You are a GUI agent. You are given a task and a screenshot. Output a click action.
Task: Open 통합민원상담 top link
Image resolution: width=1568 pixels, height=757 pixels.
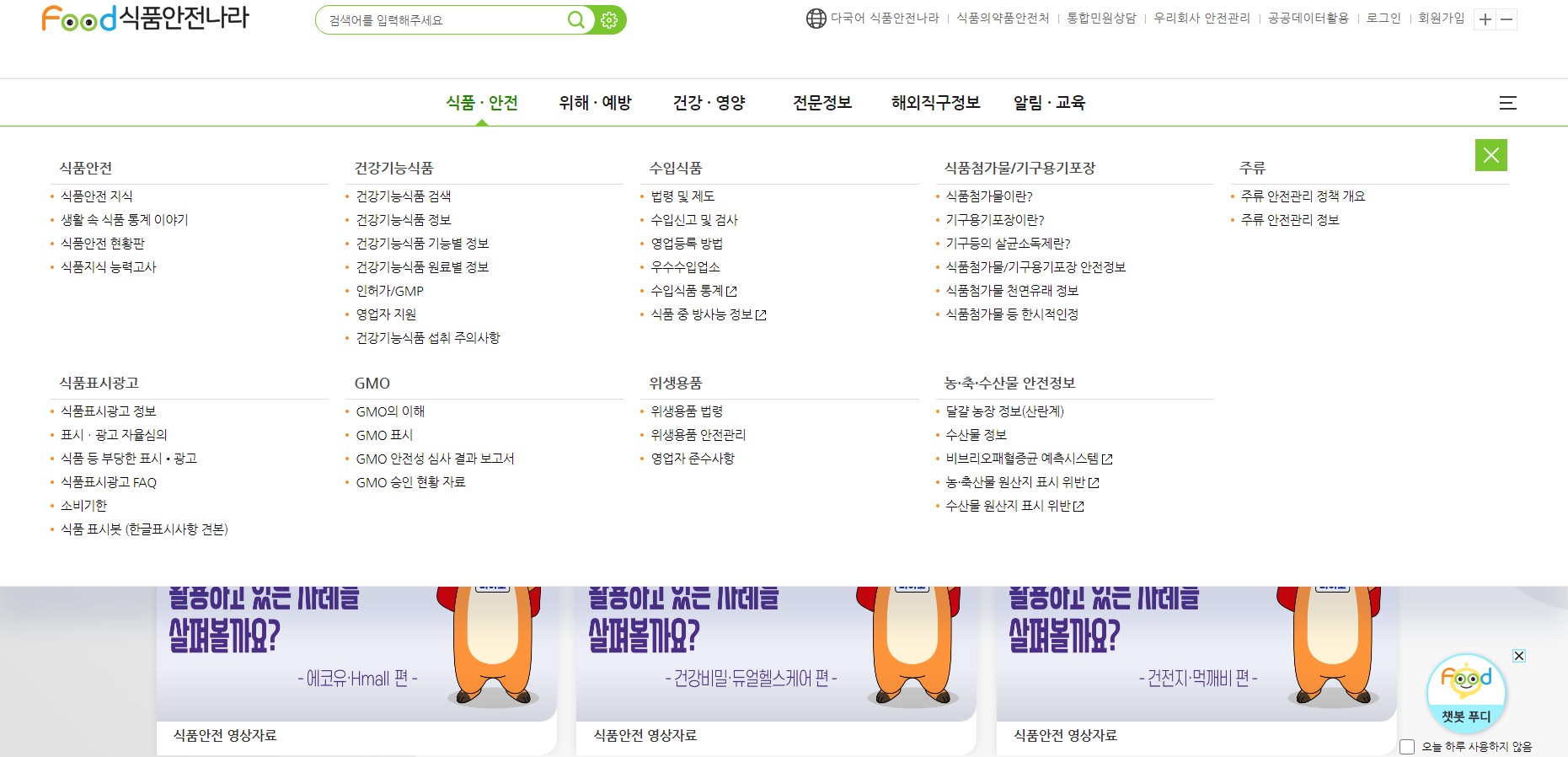pyautogui.click(x=1101, y=18)
